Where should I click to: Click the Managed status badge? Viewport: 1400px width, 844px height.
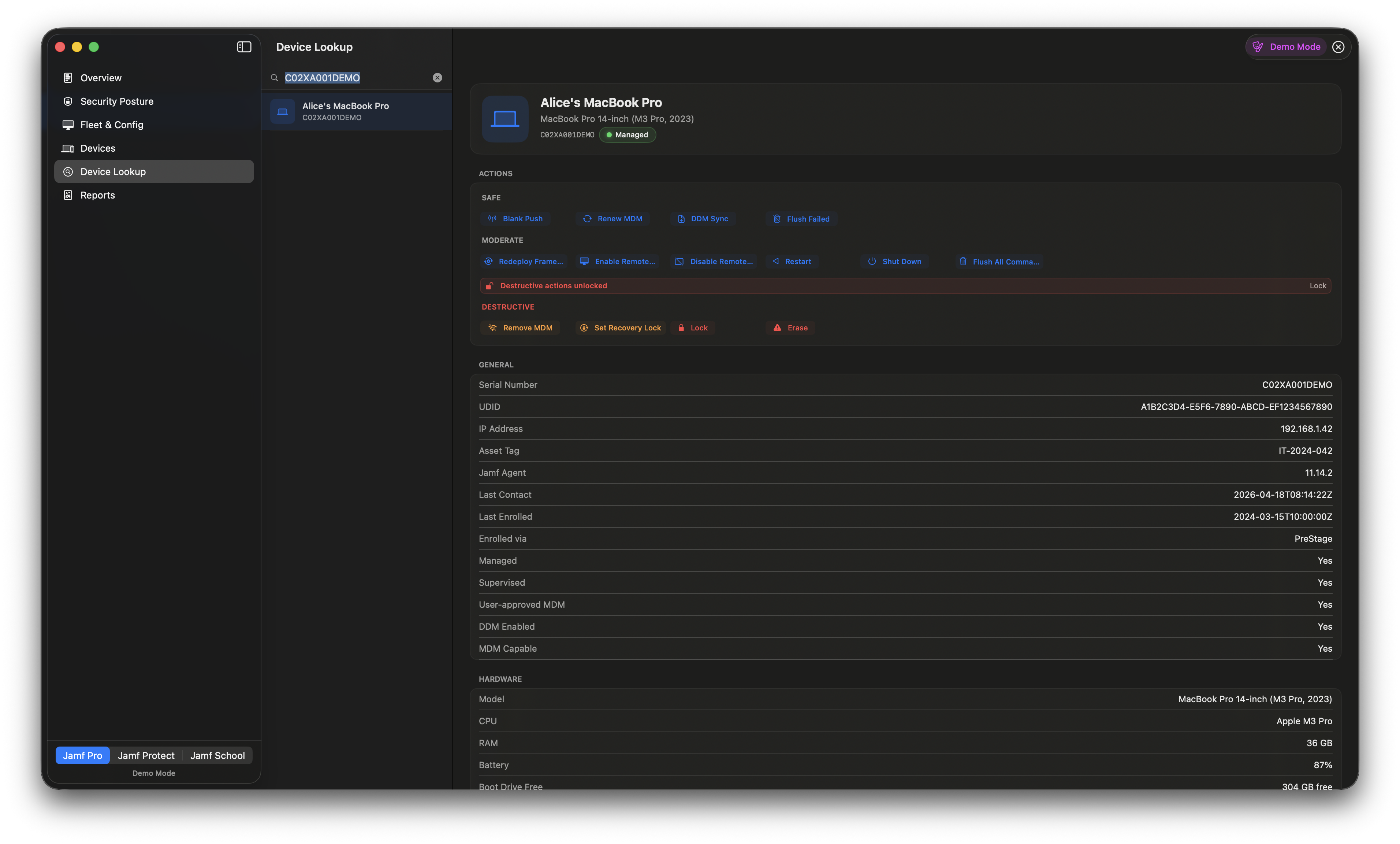point(627,135)
